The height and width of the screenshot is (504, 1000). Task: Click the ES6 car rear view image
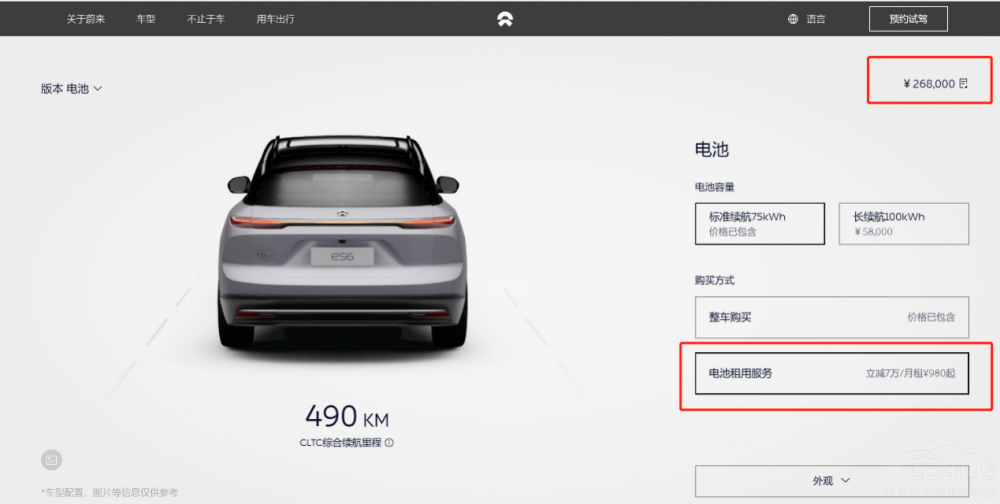click(x=343, y=241)
